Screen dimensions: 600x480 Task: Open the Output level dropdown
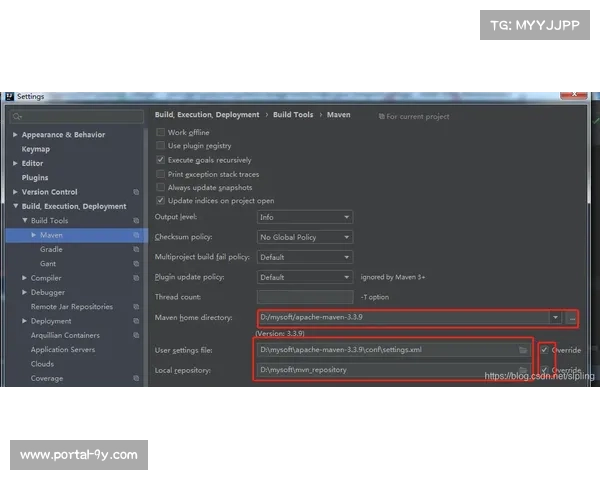tap(304, 217)
